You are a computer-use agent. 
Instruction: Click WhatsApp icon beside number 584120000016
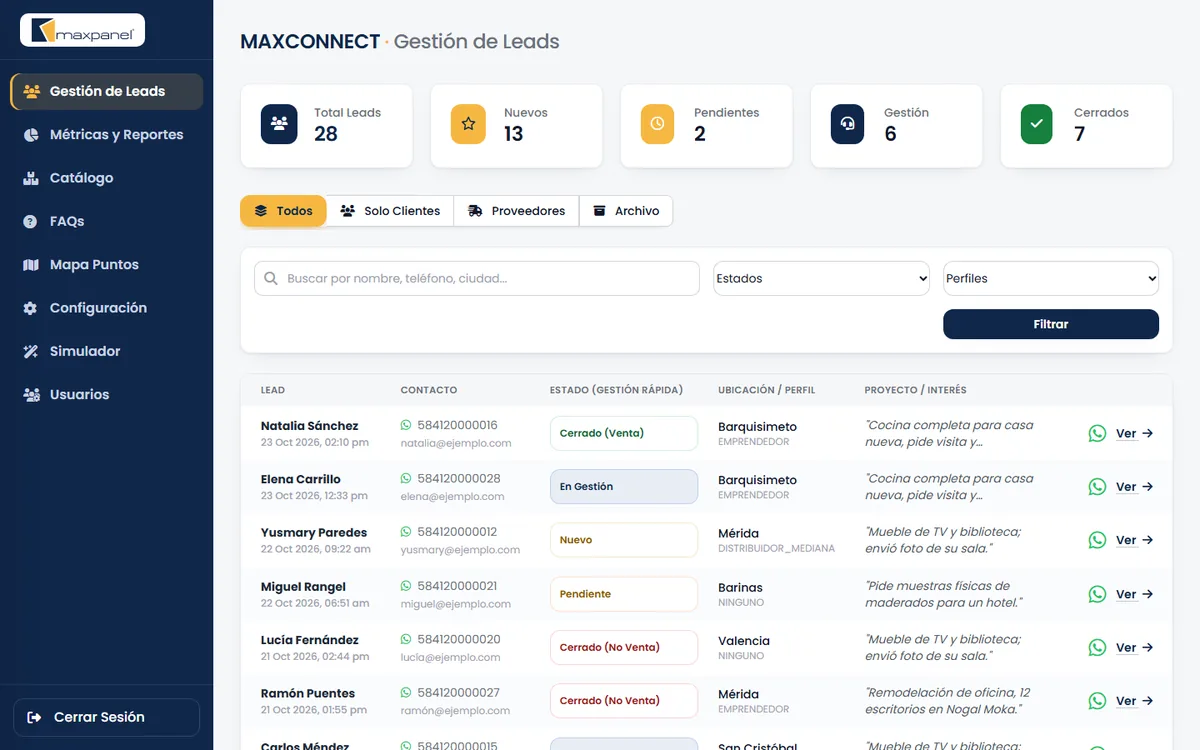[406, 425]
